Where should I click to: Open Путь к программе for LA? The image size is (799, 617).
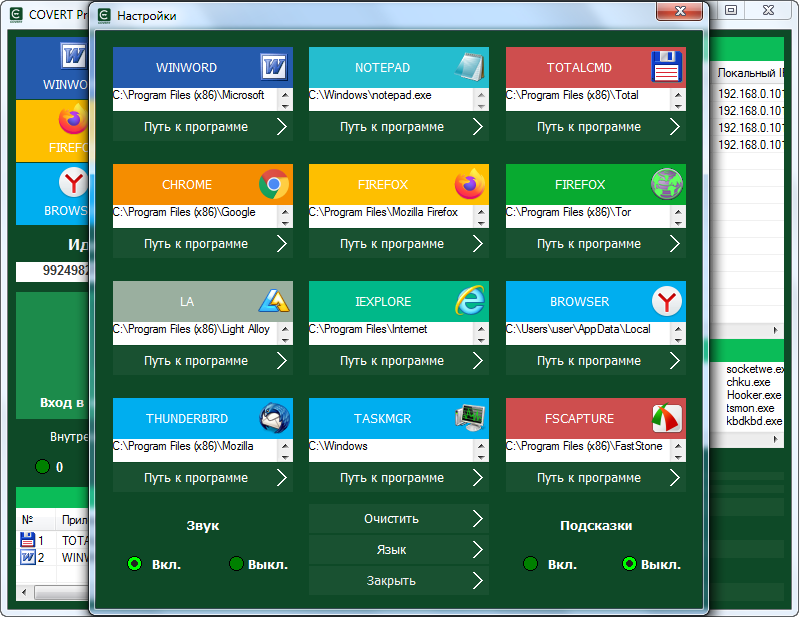point(203,361)
